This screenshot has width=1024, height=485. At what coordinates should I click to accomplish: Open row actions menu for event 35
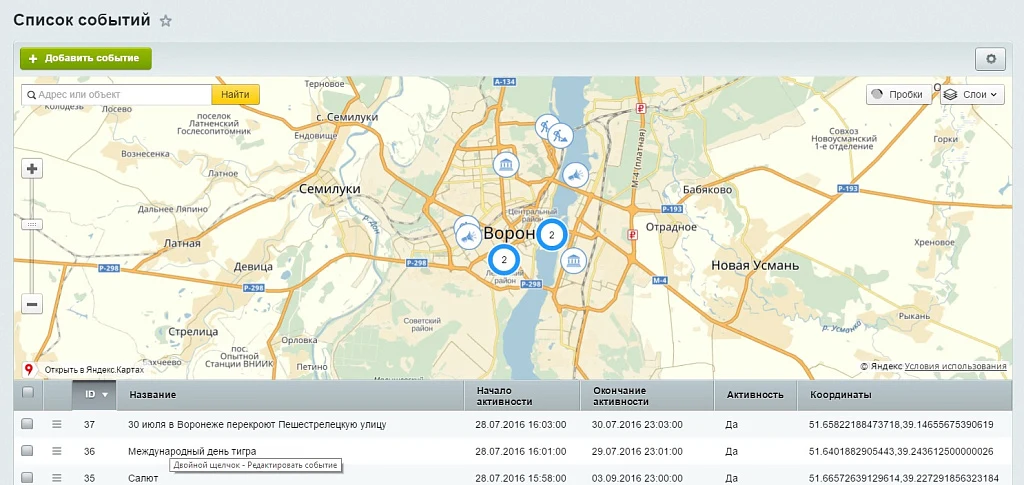click(57, 478)
